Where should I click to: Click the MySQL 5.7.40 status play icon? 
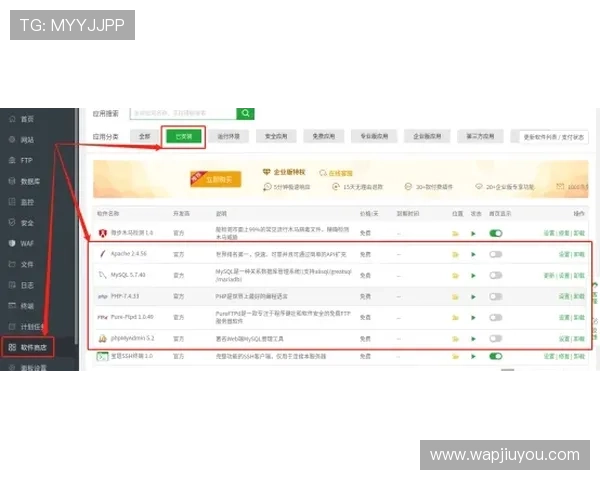tap(473, 276)
